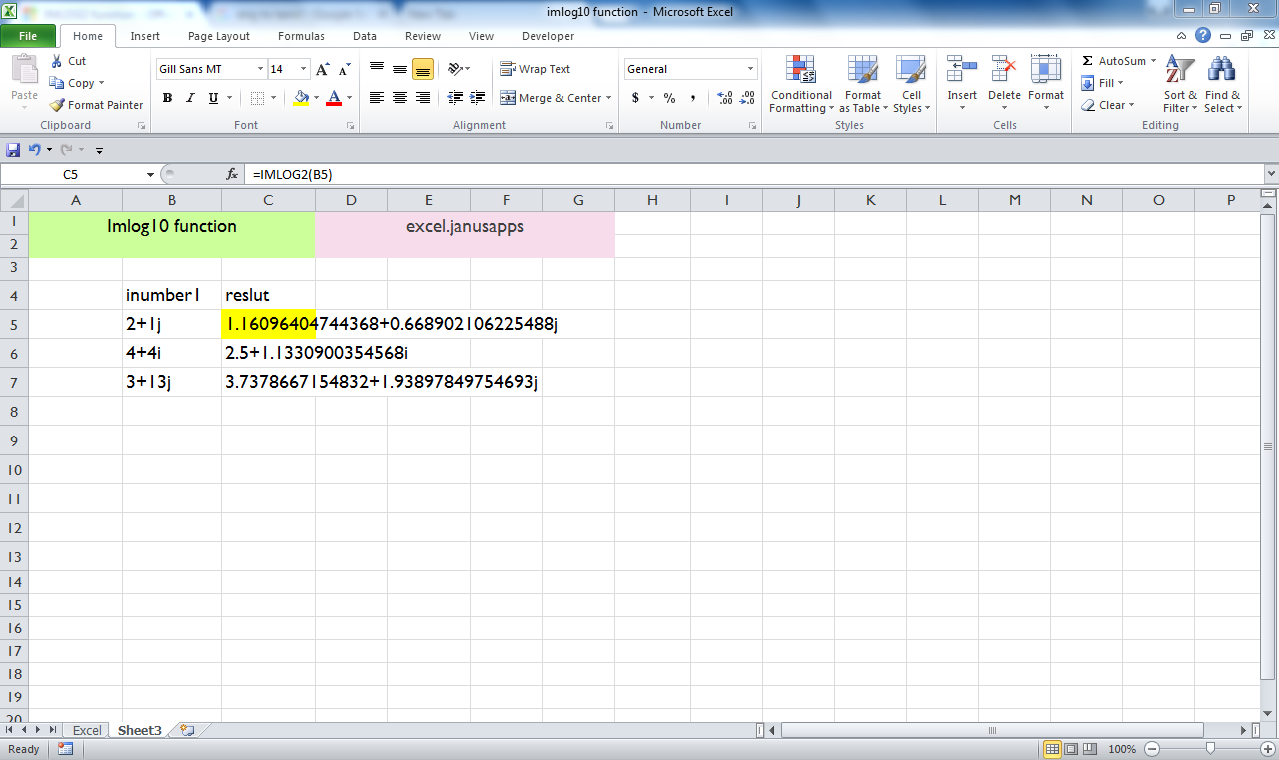This screenshot has height=760, width=1279.
Task: Toggle Italic formatting
Action: pyautogui.click(x=190, y=98)
